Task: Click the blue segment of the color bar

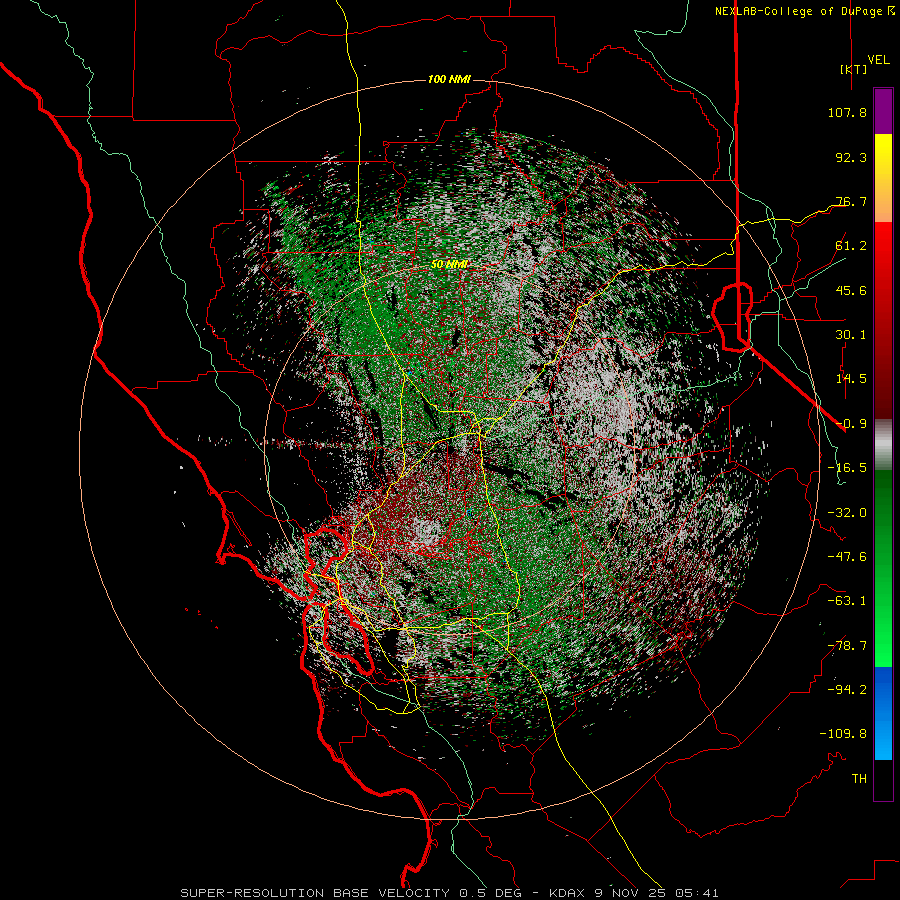Action: pos(883,713)
